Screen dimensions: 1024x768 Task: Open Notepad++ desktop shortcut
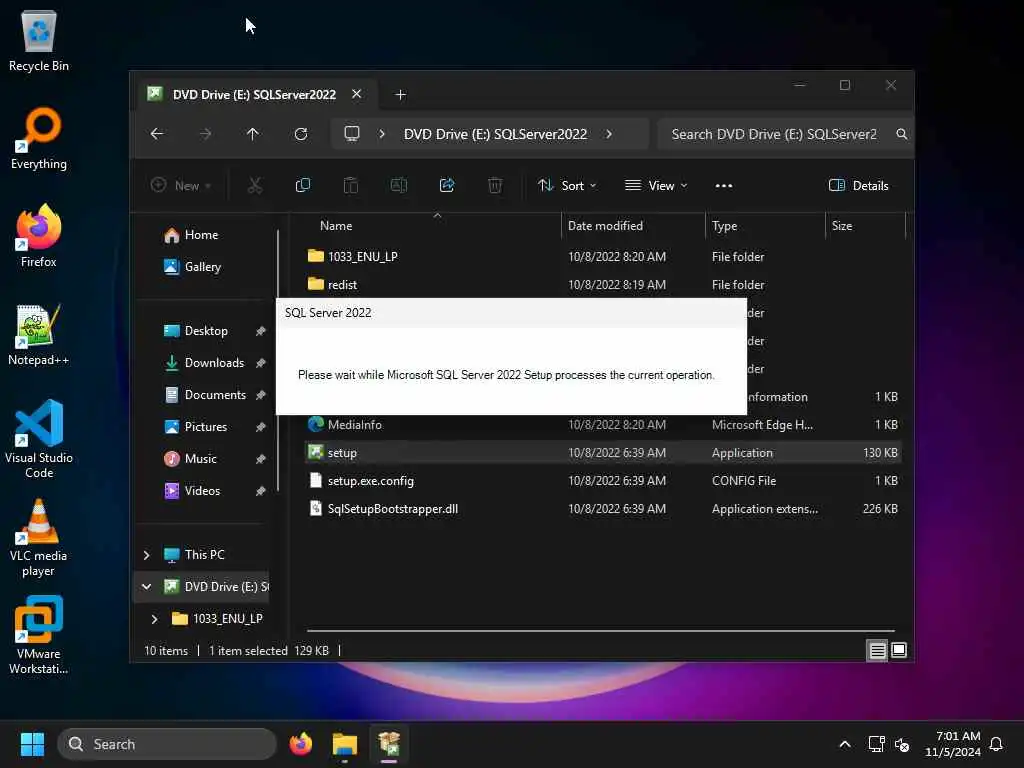(39, 334)
